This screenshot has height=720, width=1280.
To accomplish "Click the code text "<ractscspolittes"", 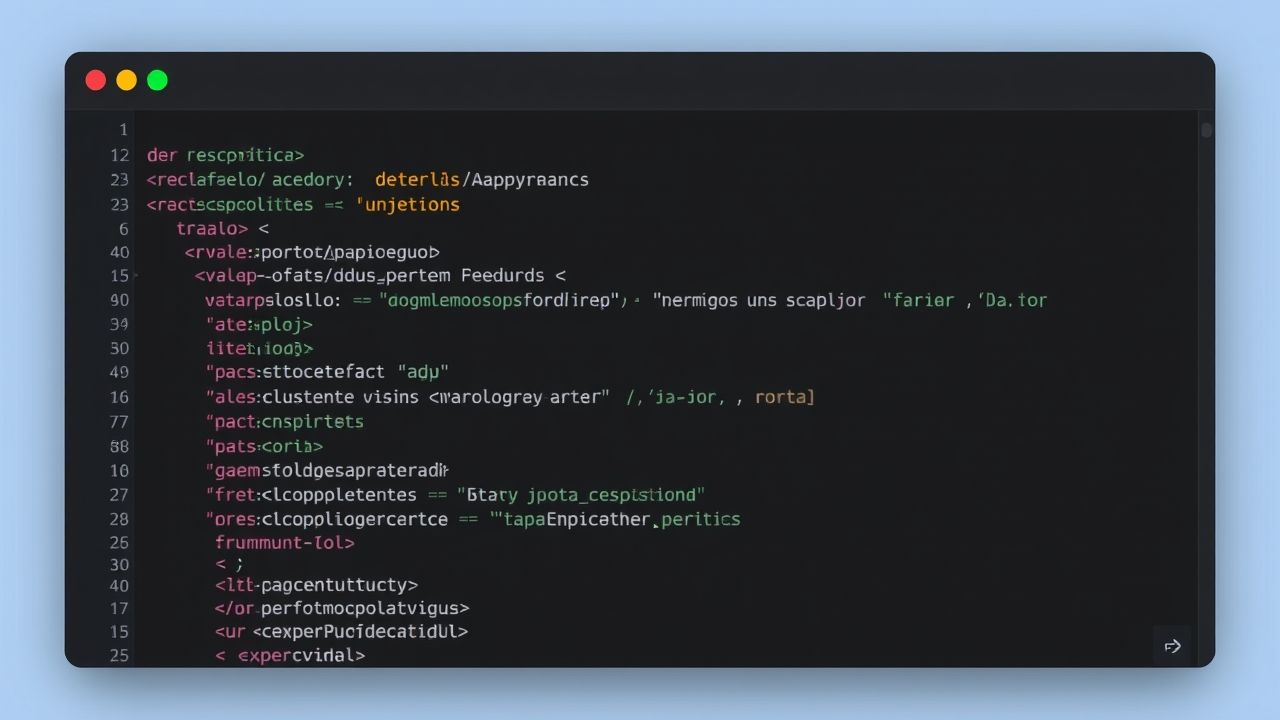I will point(230,204).
